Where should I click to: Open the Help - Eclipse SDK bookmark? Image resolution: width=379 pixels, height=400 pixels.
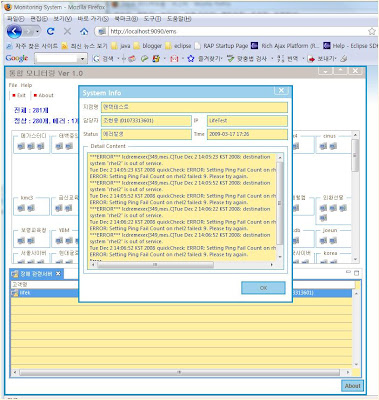[x=351, y=46]
